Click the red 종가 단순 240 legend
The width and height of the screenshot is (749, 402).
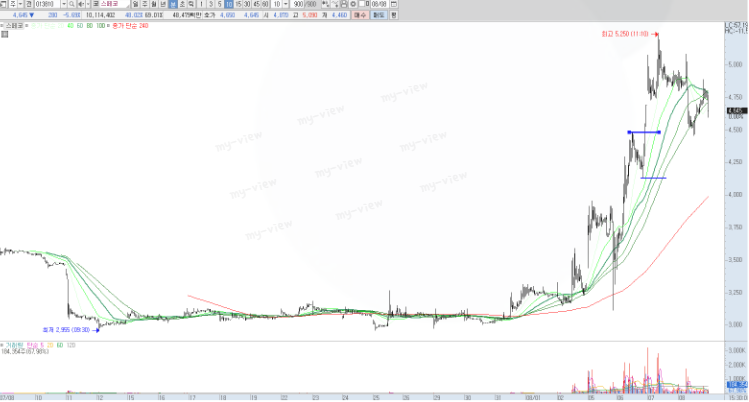[x=130, y=26]
